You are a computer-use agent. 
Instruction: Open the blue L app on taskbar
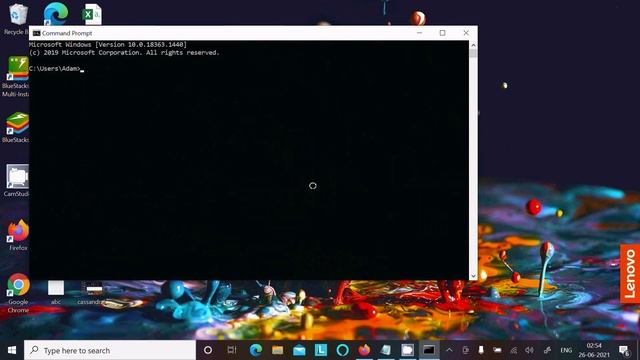pyautogui.click(x=321, y=350)
